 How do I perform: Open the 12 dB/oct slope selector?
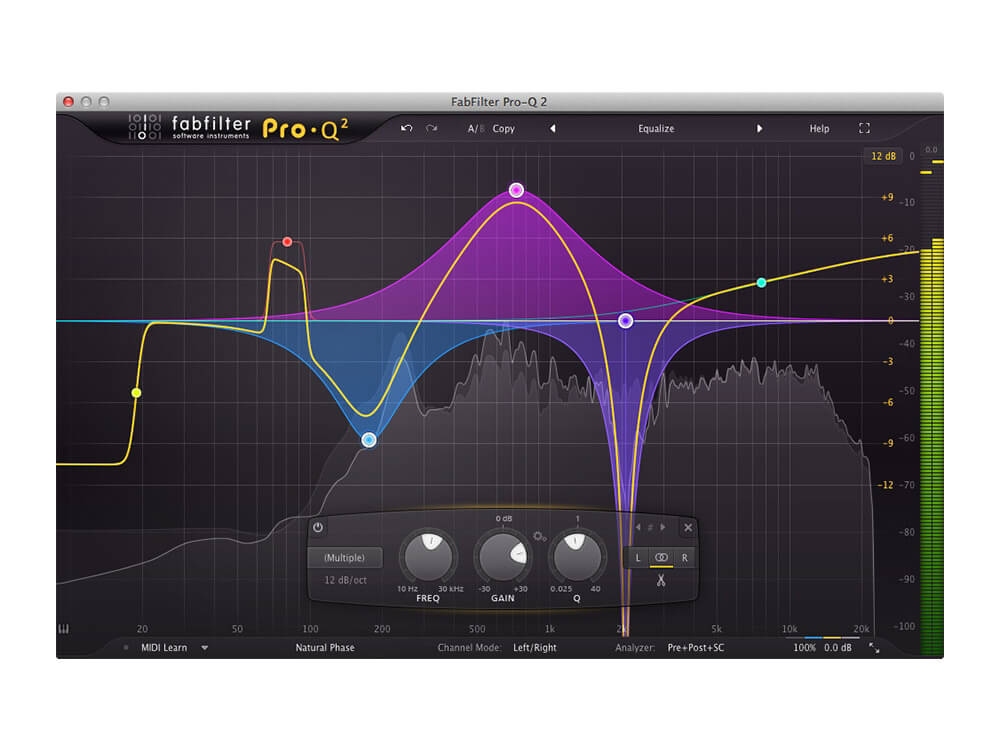(345, 580)
